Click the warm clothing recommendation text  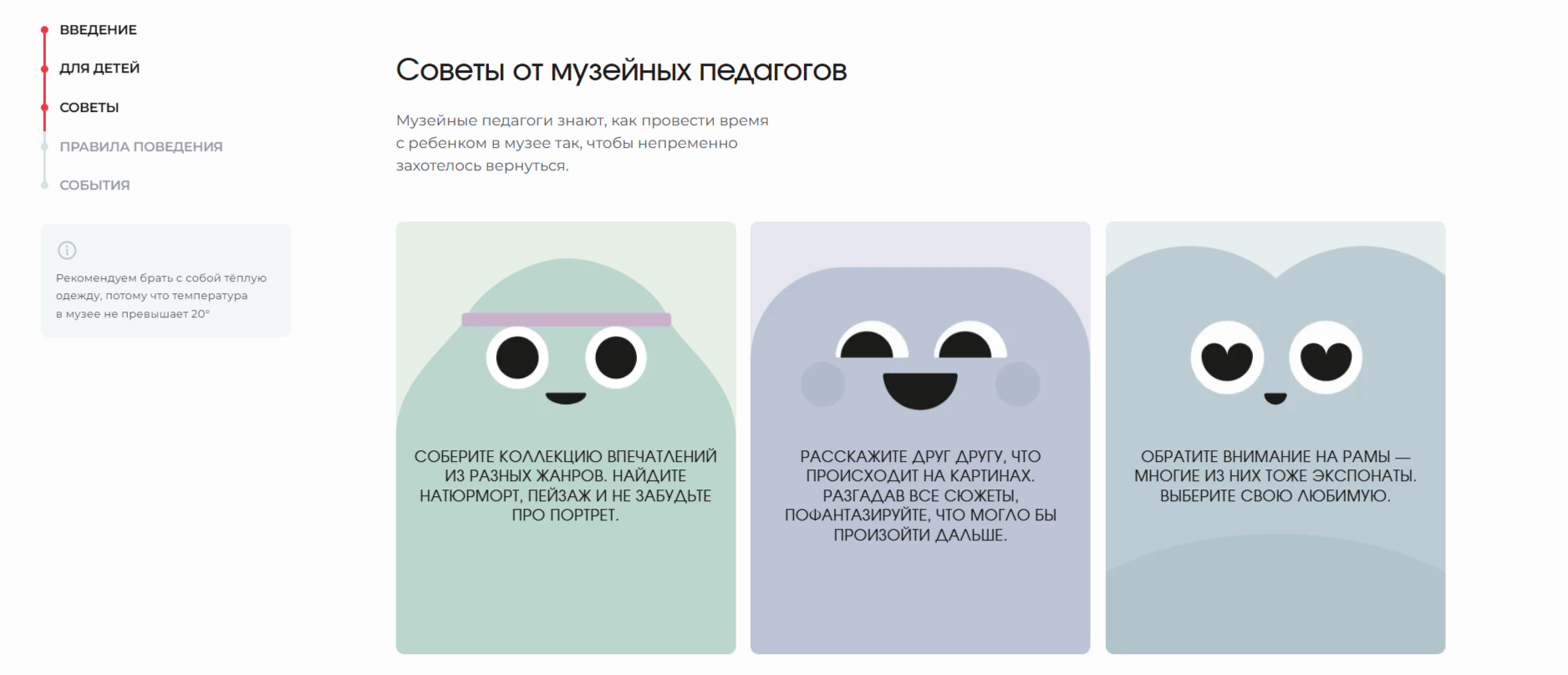pos(161,296)
